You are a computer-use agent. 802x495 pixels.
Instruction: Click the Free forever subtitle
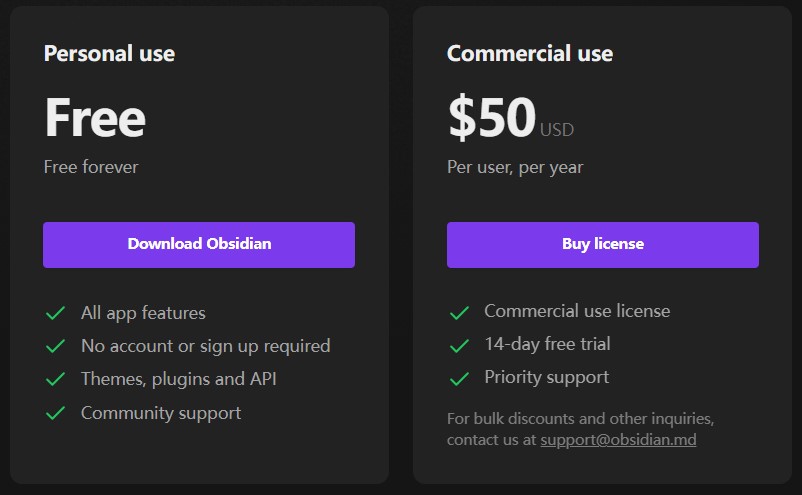click(x=91, y=167)
